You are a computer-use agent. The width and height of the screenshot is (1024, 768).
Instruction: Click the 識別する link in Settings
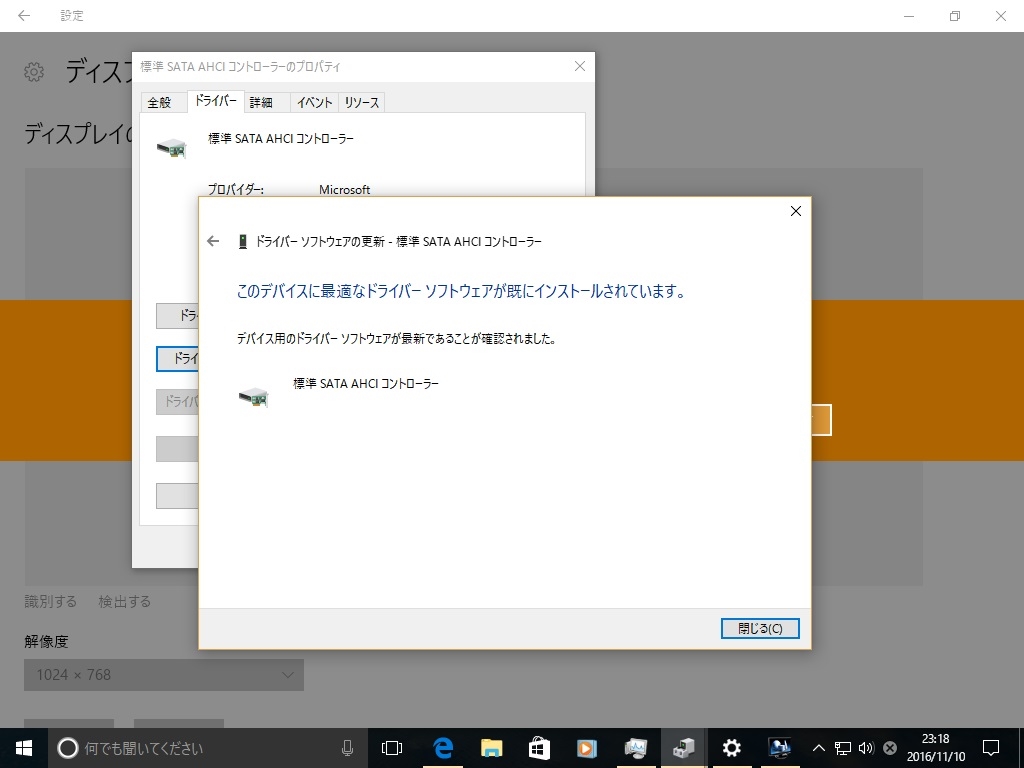point(50,601)
